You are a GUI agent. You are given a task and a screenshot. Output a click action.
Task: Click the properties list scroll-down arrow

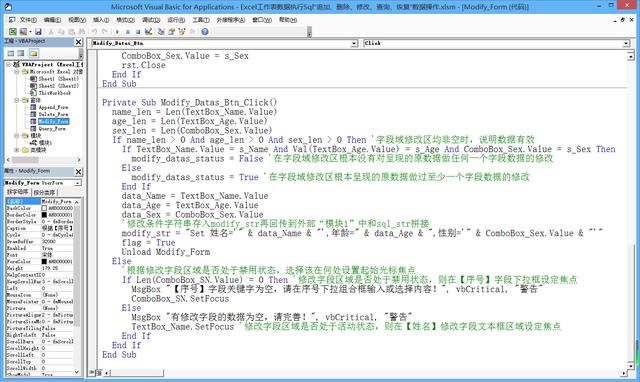point(77,372)
